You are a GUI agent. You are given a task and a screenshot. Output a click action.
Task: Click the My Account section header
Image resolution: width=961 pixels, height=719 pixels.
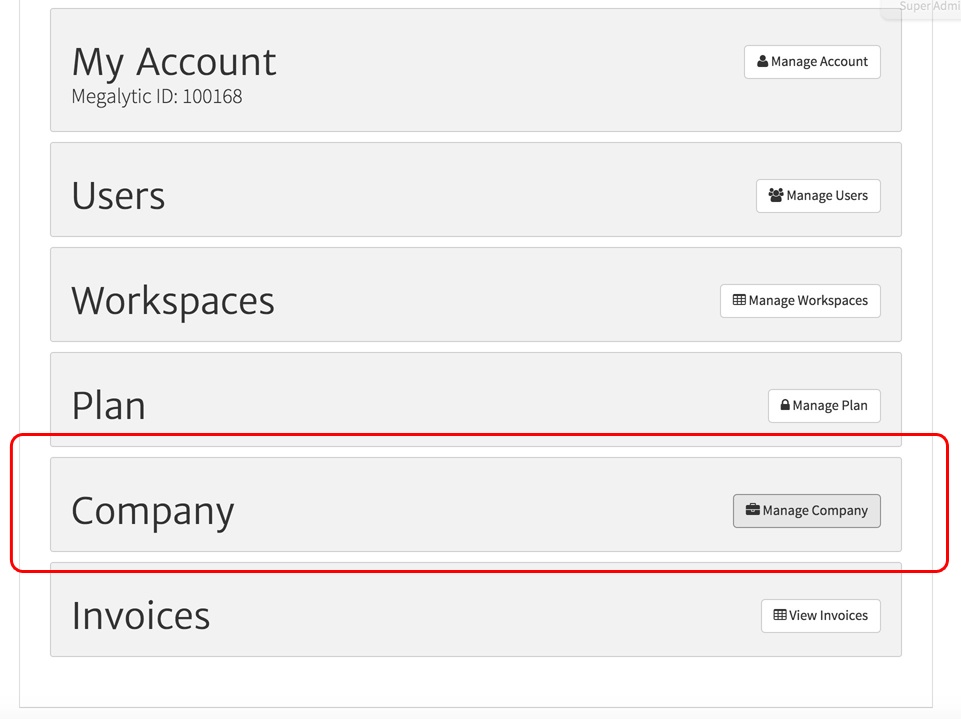pos(173,62)
